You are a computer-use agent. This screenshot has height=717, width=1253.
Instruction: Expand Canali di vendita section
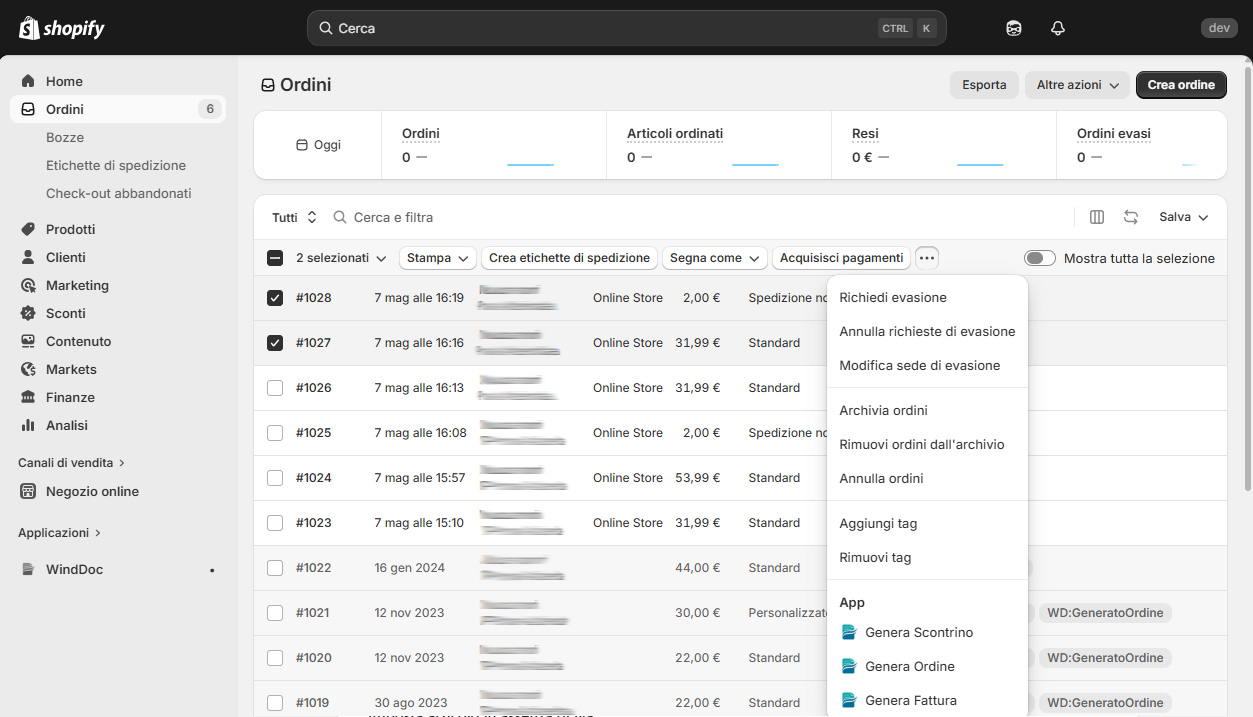[71, 463]
